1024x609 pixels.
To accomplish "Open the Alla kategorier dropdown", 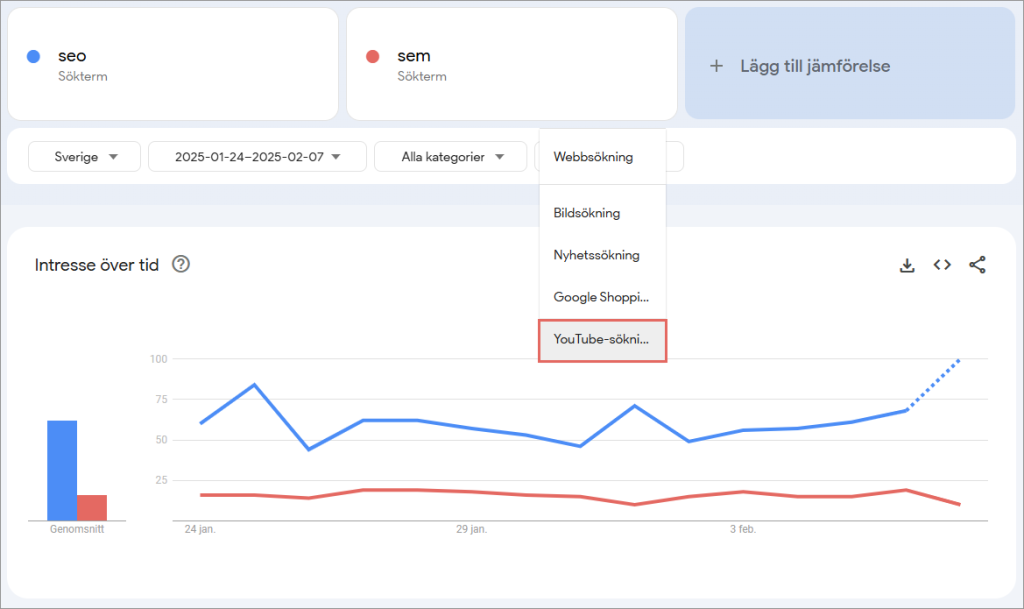I will 450,156.
